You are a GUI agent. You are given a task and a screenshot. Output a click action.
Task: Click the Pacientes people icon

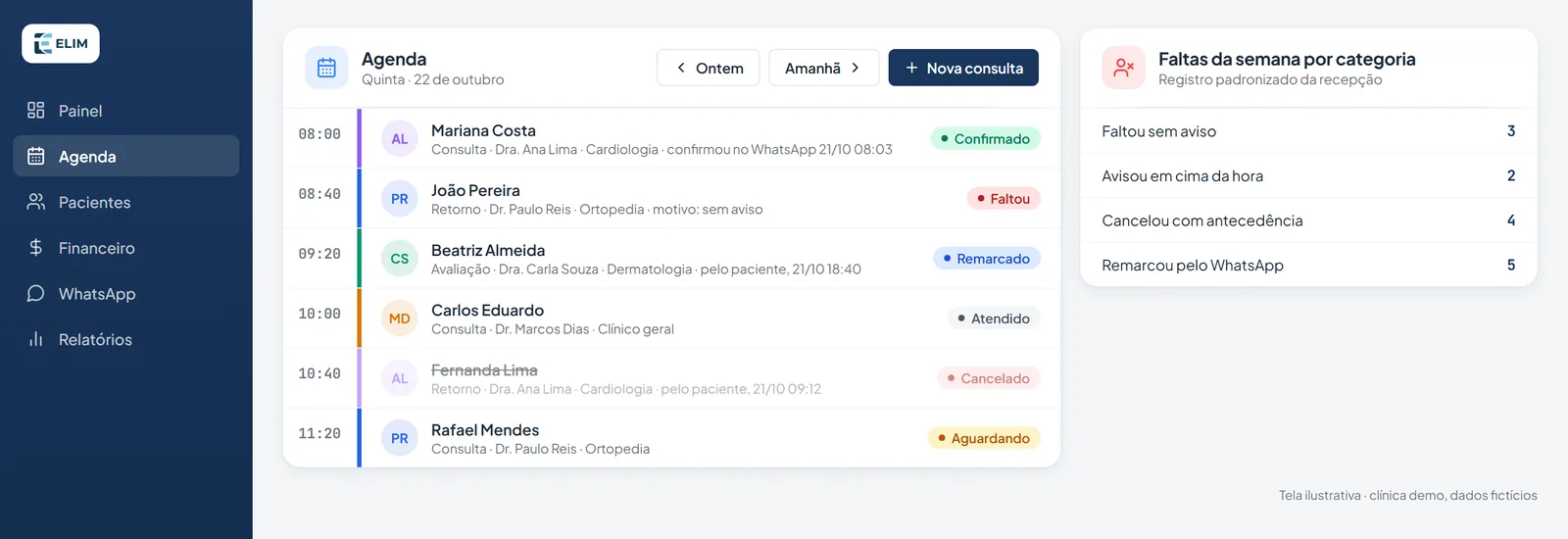[x=36, y=202]
